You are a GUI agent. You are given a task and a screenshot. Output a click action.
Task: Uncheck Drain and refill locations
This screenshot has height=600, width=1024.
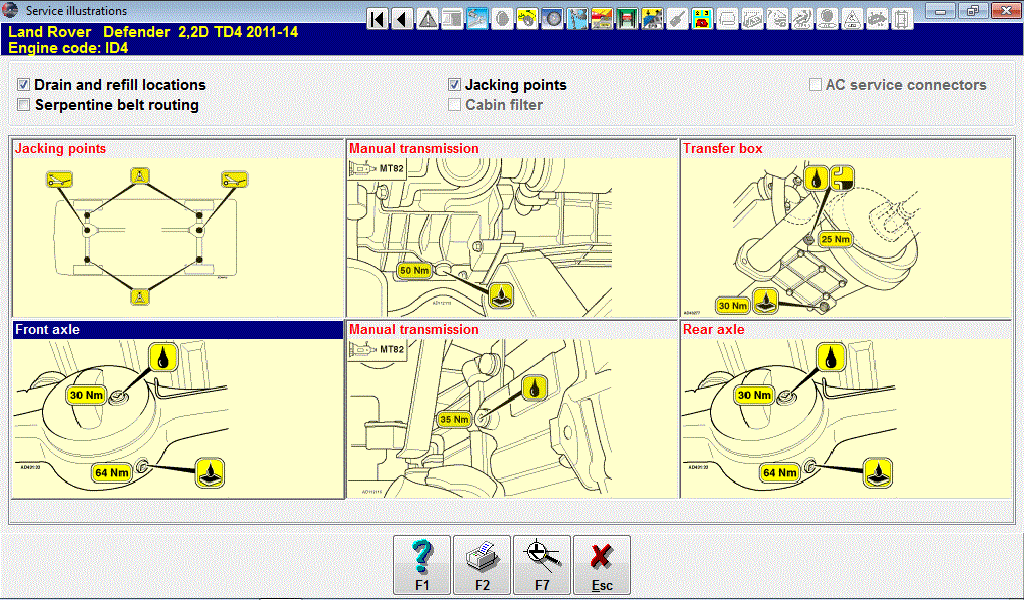(24, 85)
